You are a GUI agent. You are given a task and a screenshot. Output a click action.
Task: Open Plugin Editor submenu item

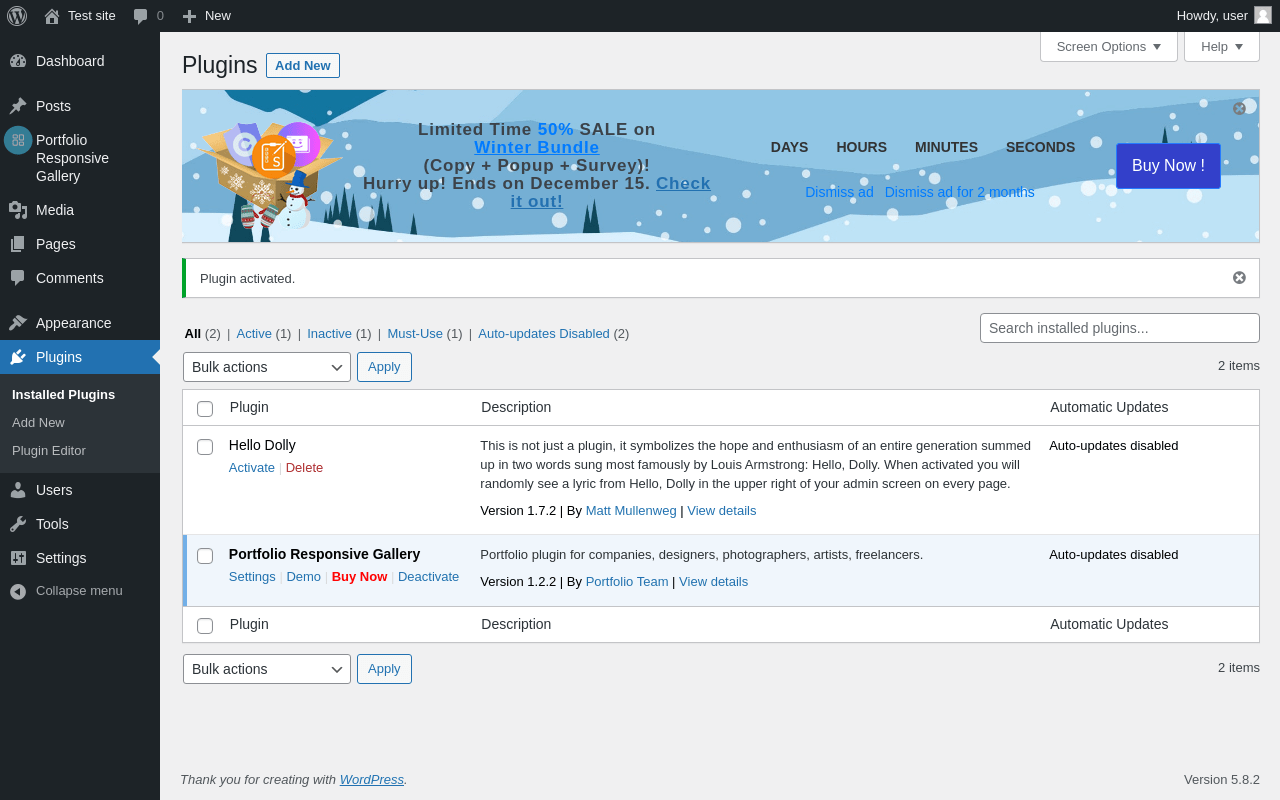(49, 450)
